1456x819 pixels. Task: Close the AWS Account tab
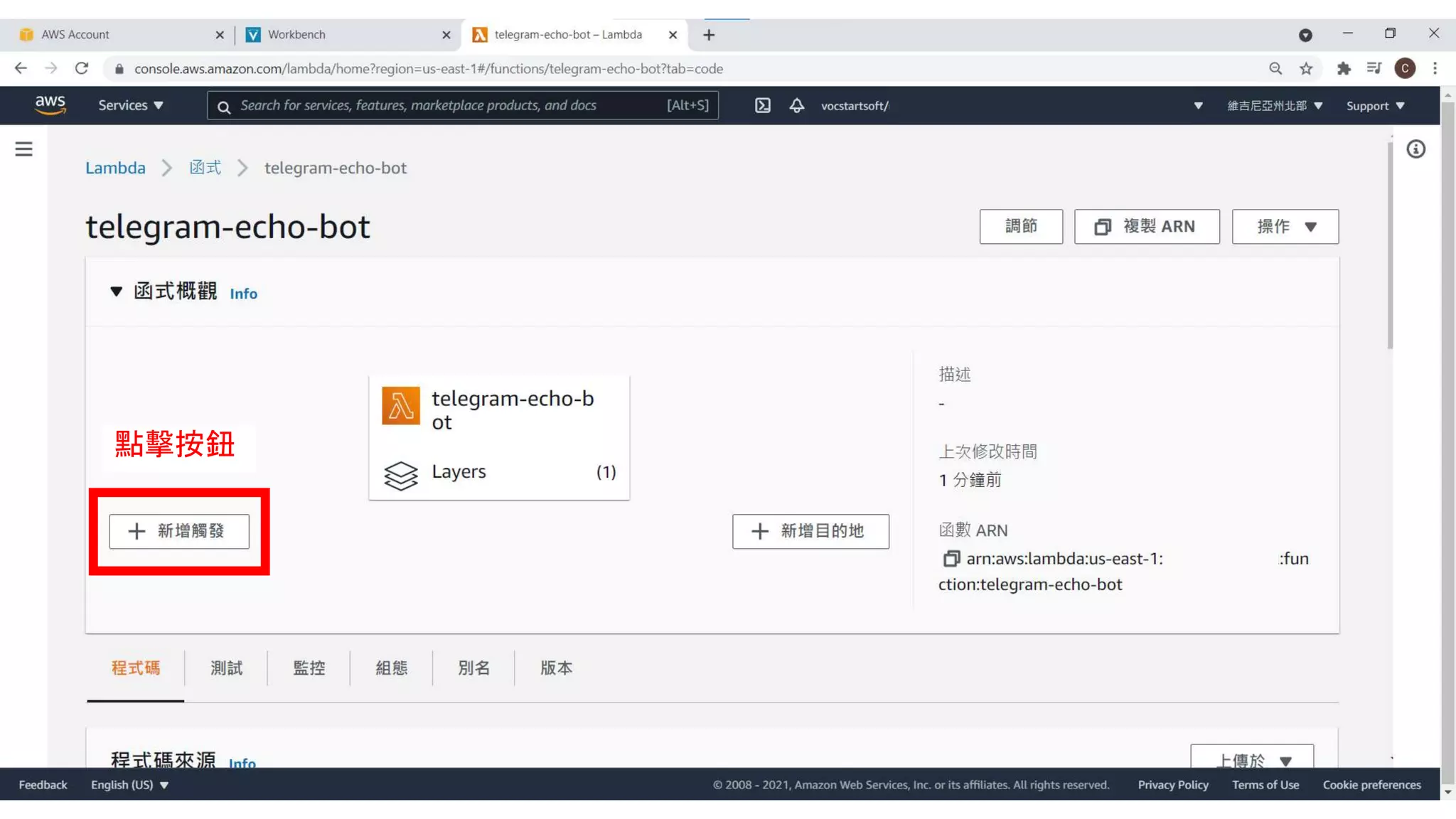[220, 35]
